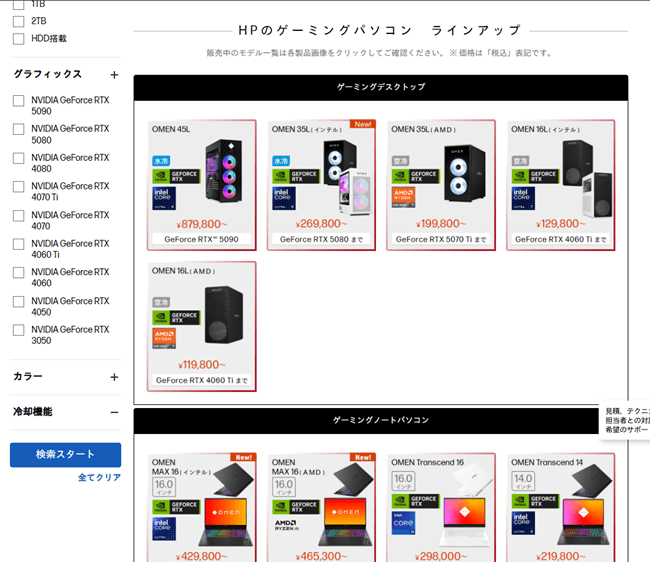
Task: Open the ゲーミングノートパソコン section header
Action: point(381,421)
